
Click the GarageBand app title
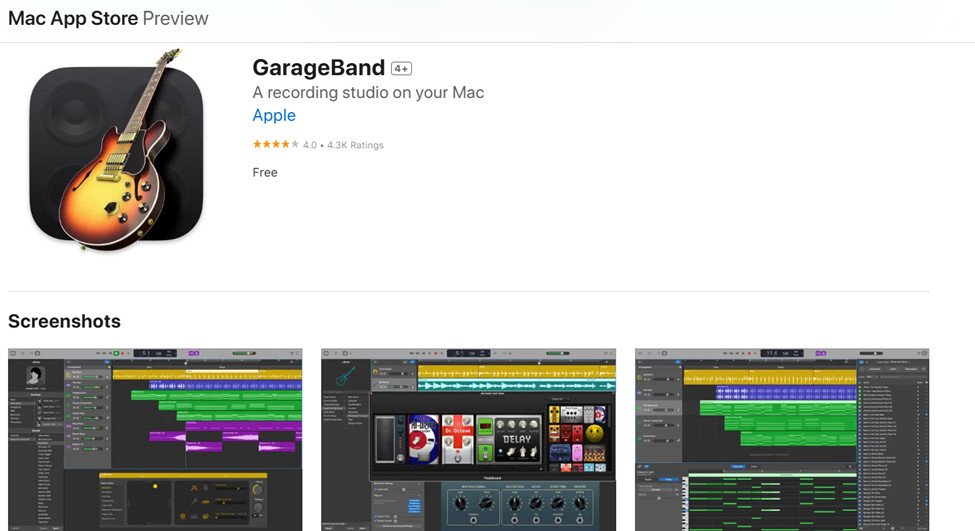point(318,68)
